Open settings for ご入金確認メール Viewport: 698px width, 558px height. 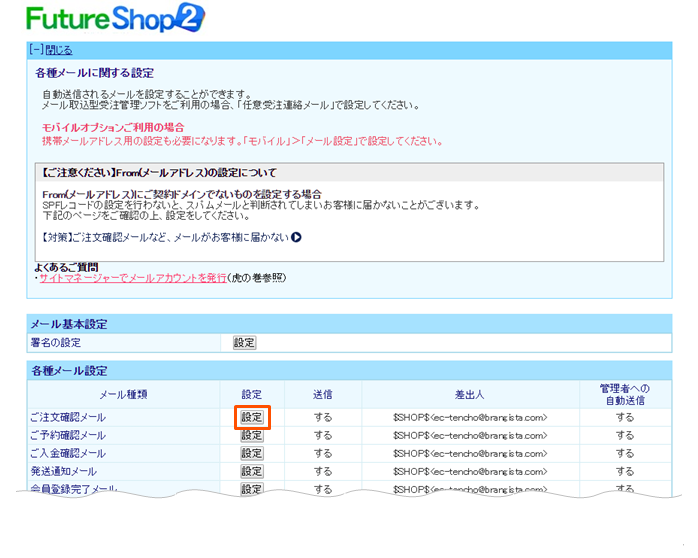point(251,453)
